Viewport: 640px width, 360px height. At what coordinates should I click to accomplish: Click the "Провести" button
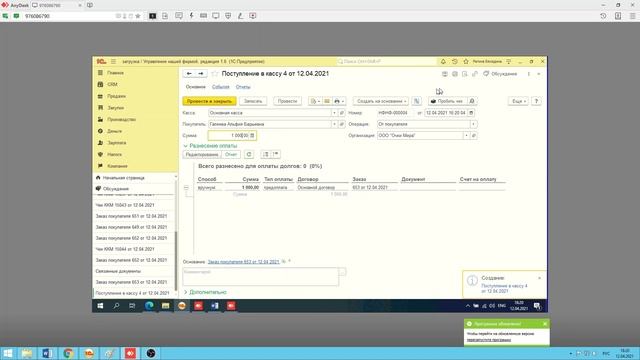tap(287, 101)
